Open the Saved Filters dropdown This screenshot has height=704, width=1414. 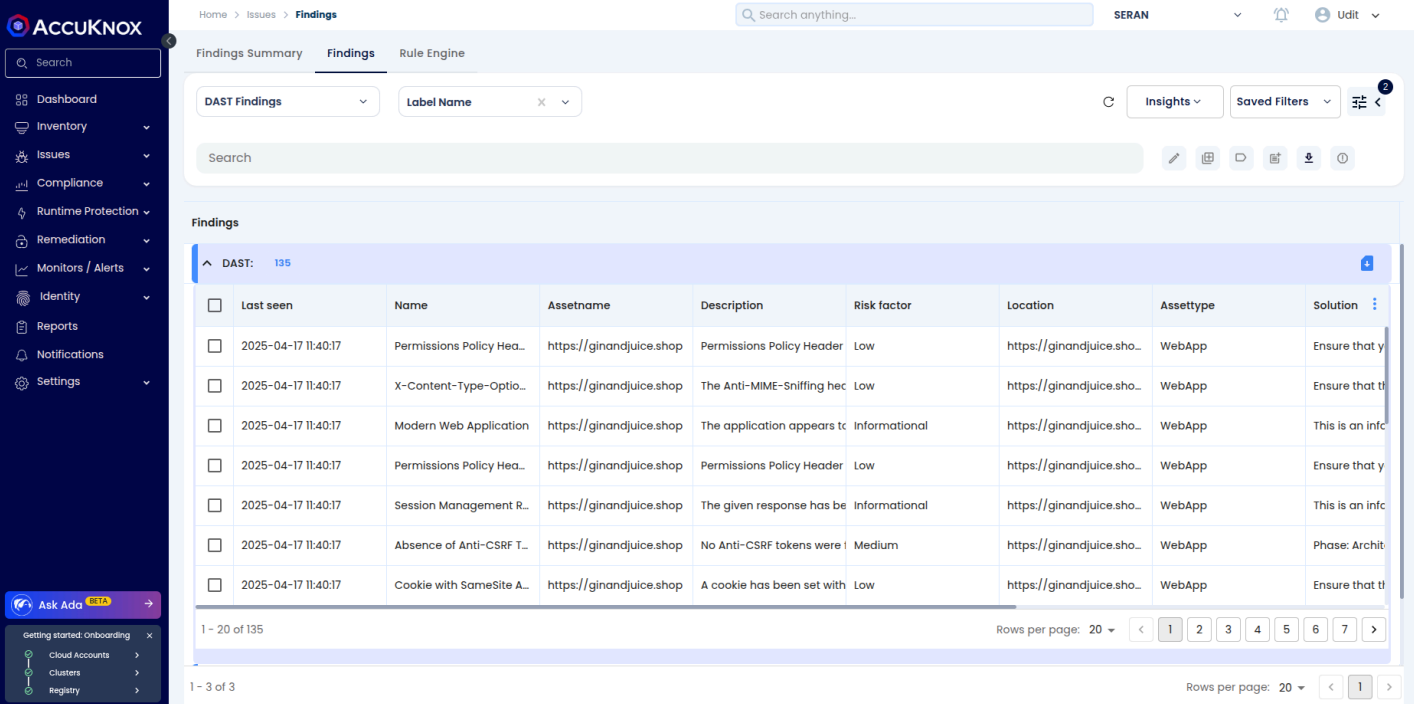point(1285,101)
